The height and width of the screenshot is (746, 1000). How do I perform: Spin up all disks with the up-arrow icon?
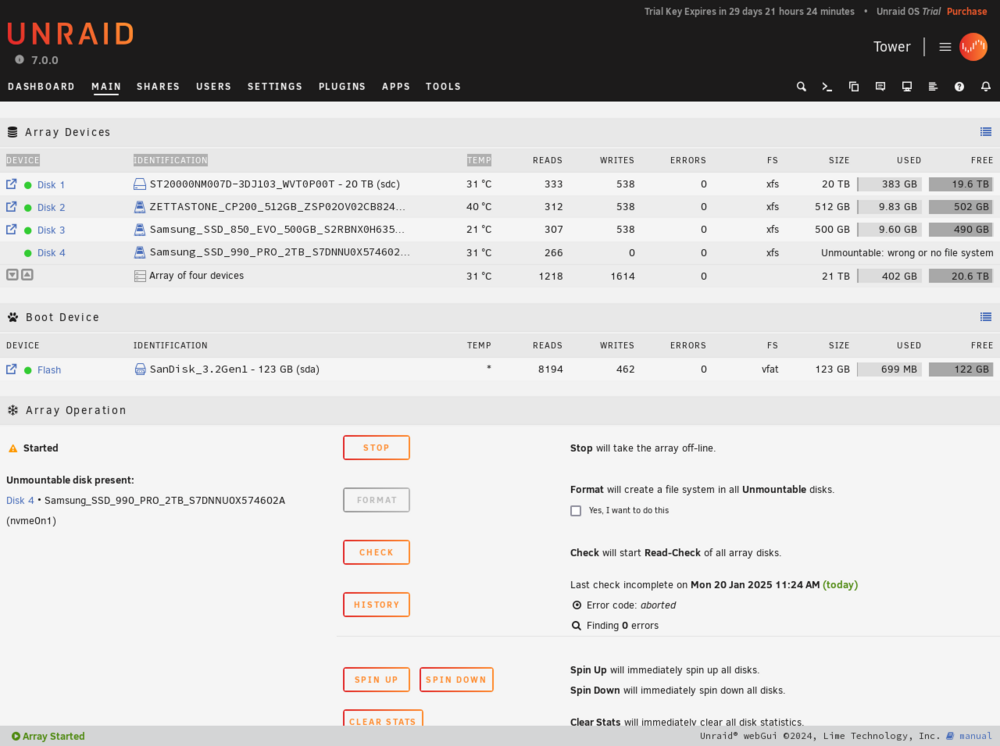click(x=27, y=275)
